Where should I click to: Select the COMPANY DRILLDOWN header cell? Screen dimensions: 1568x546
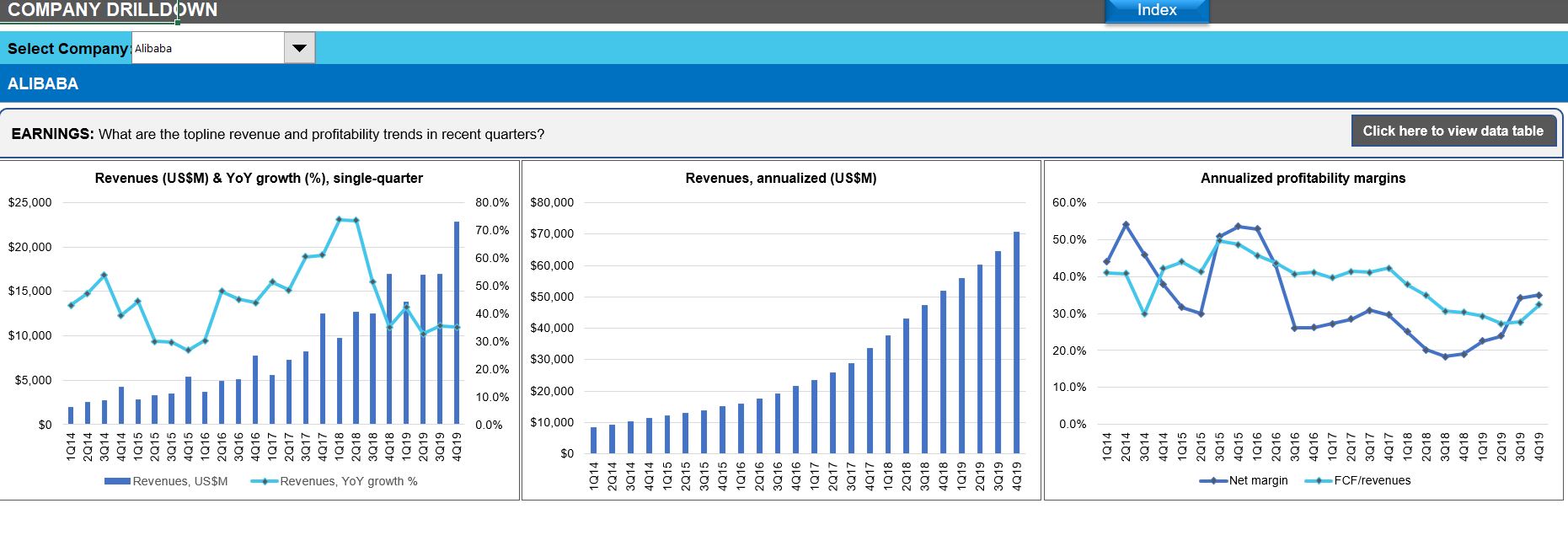(x=113, y=10)
